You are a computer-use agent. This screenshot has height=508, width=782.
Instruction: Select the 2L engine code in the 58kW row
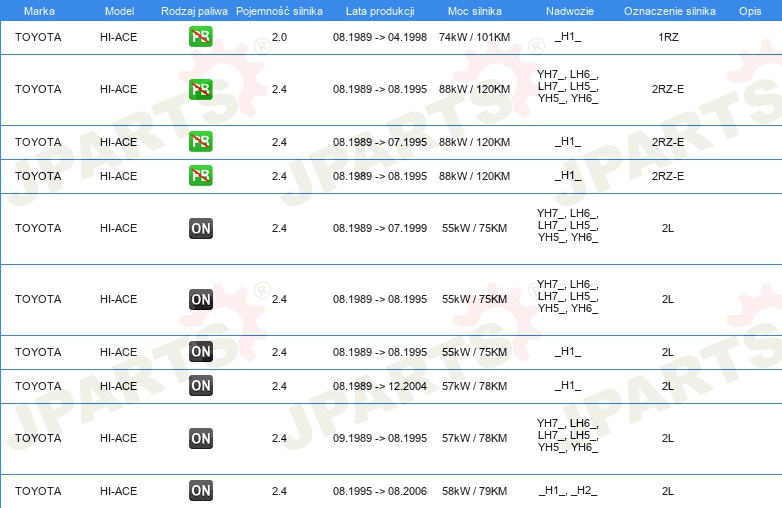[x=668, y=491]
